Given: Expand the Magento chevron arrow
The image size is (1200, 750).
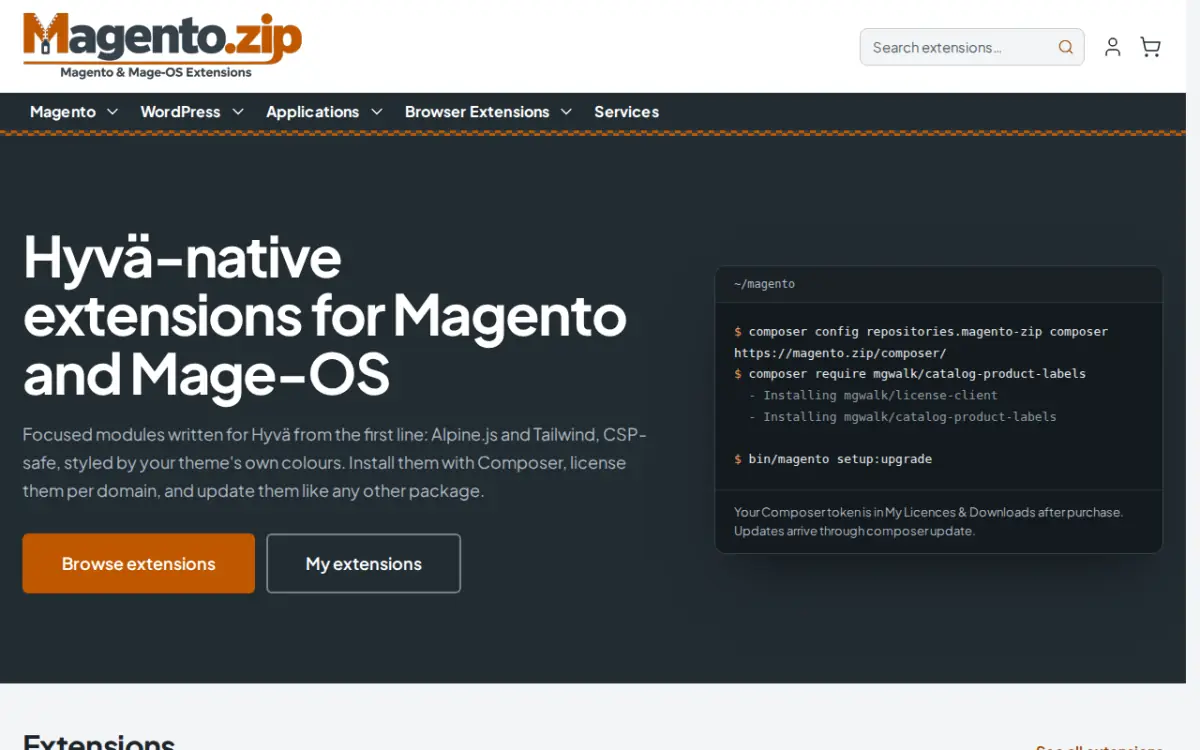Looking at the screenshot, I should 112,112.
